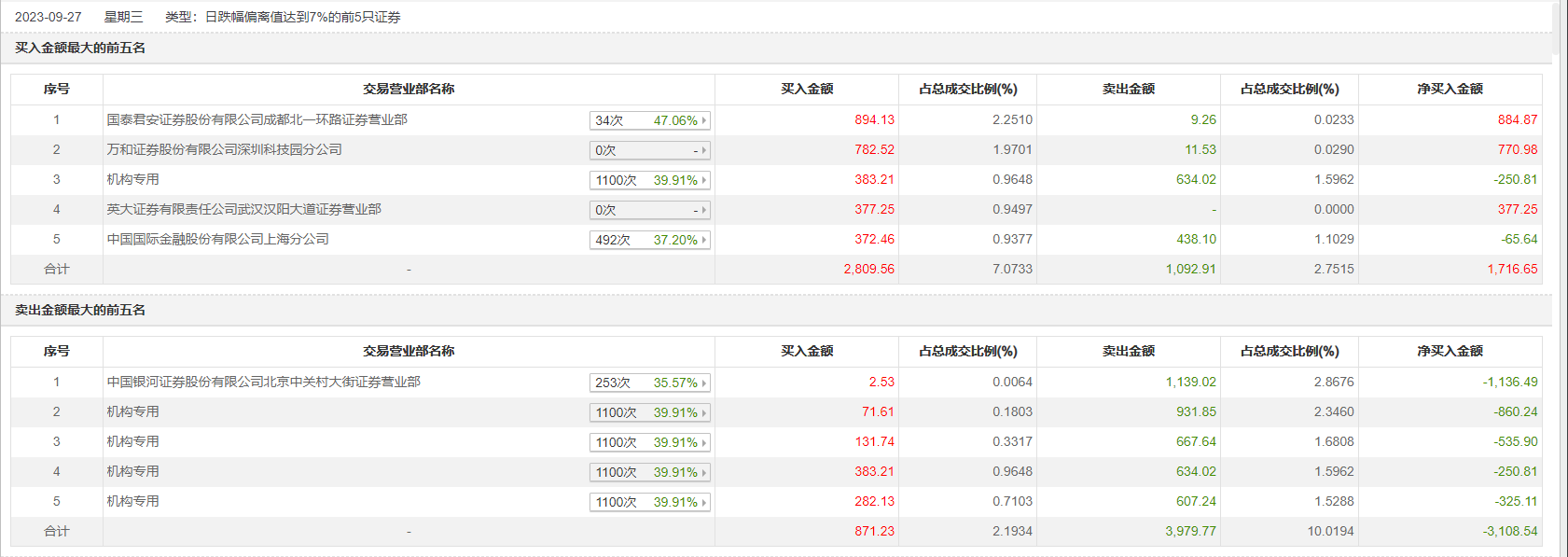This screenshot has width=1568, height=557.
Task: Click arrow icon beside 47.06% success rate
Action: (x=704, y=120)
